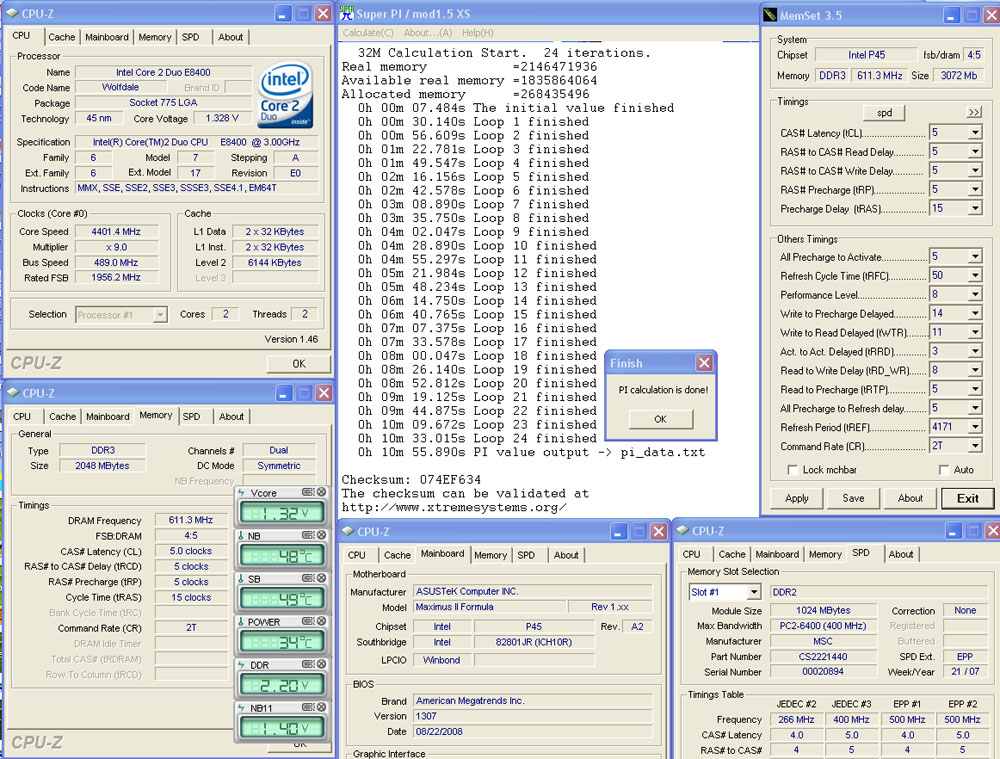The image size is (1000, 759).
Task: Click the MemSet 3.5 title bar icon
Action: coord(770,15)
